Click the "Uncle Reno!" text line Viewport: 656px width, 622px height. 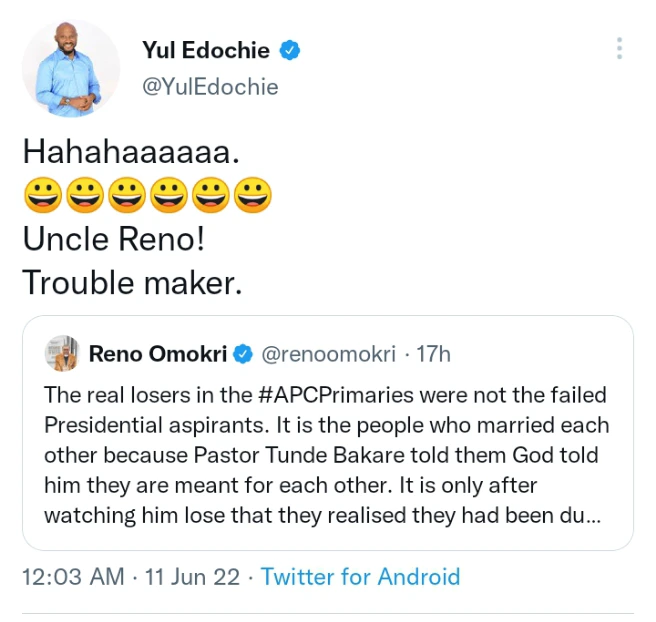click(x=115, y=240)
